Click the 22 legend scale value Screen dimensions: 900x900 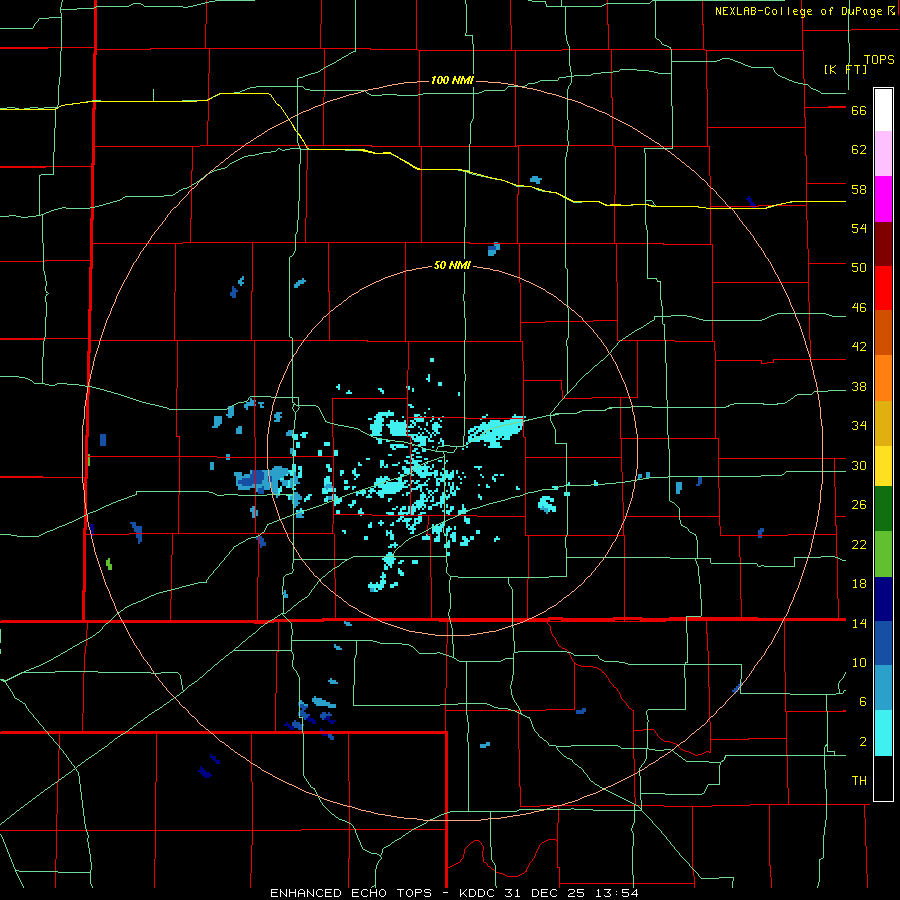(x=859, y=544)
